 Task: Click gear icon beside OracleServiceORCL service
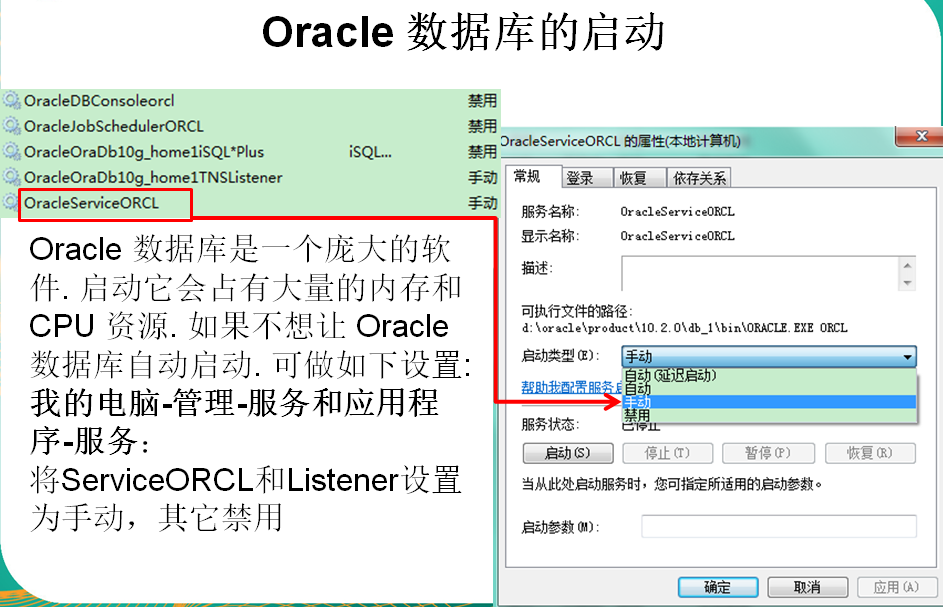click(11, 203)
